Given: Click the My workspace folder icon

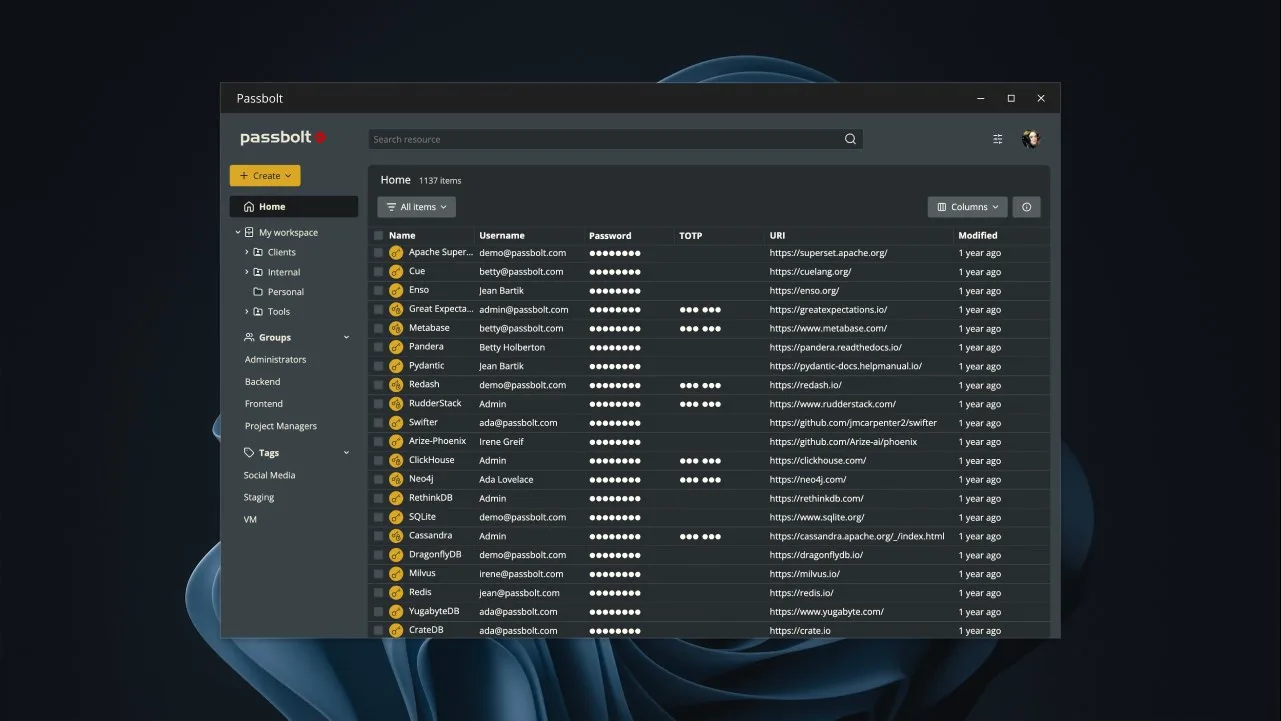Looking at the screenshot, I should [250, 233].
